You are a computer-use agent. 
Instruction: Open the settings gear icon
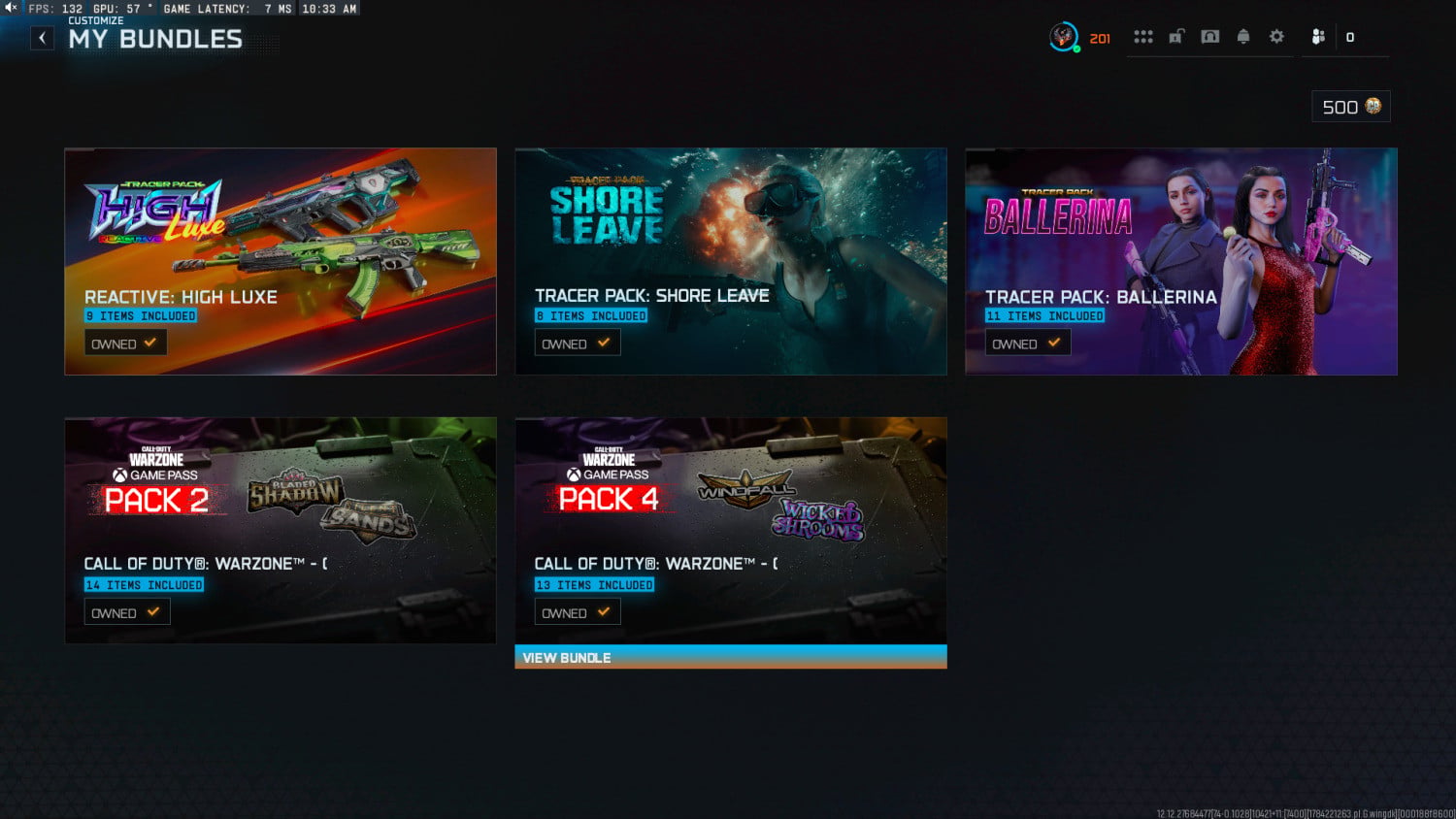[1276, 37]
